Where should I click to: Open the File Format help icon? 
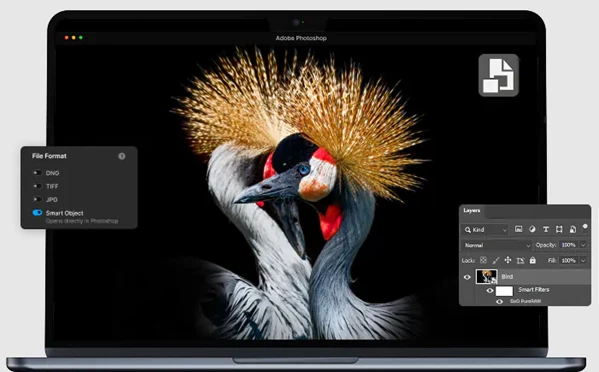(122, 156)
